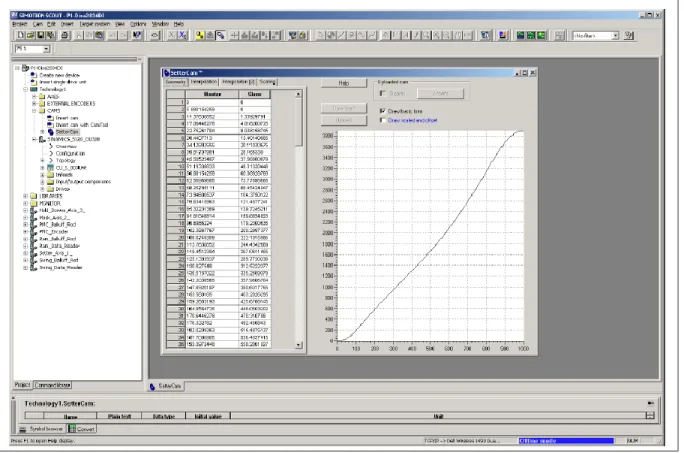
Task: Click the third green monitor toolbar icon
Action: pyautogui.click(x=541, y=35)
